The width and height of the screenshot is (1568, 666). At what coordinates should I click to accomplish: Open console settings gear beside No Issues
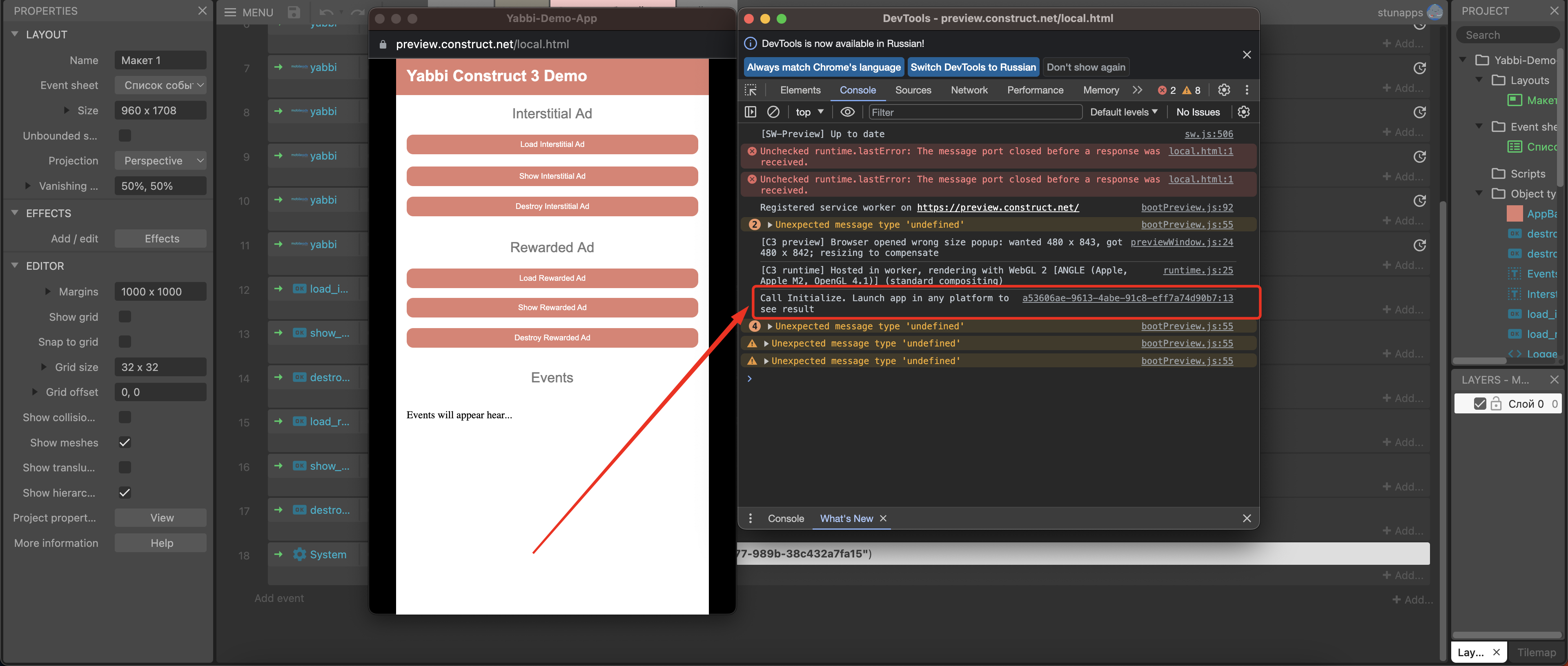click(x=1243, y=112)
